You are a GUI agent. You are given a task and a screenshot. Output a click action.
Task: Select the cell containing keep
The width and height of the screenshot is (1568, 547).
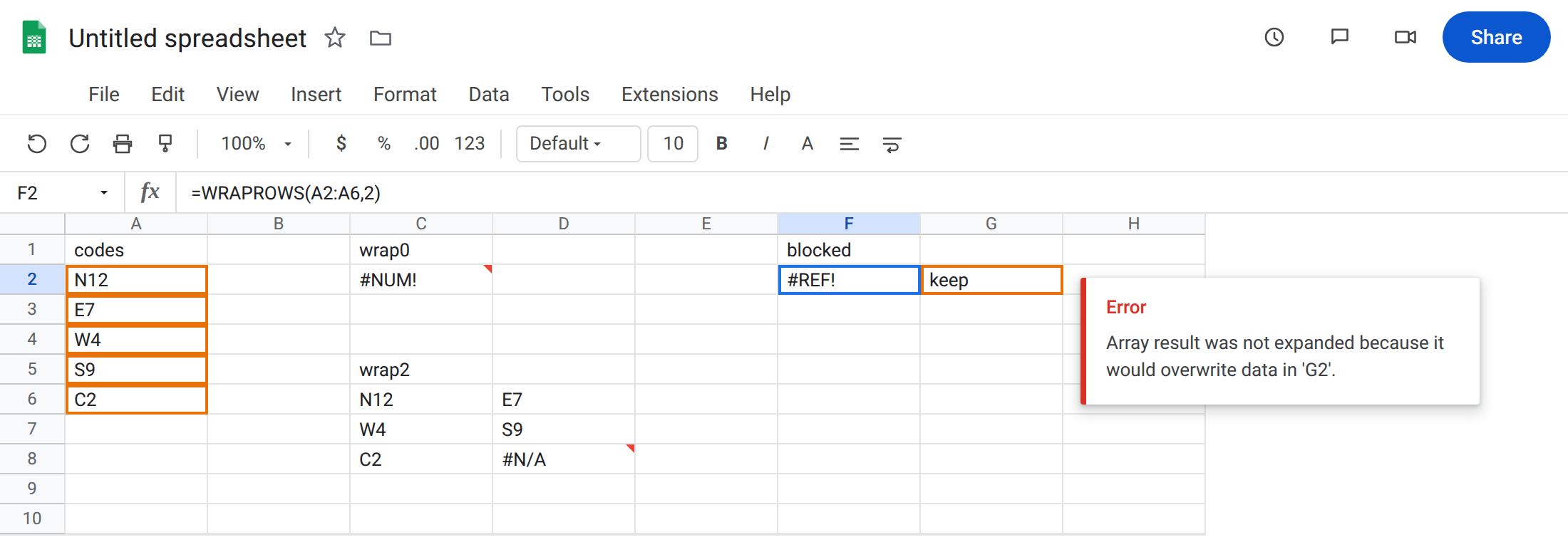[x=991, y=279]
